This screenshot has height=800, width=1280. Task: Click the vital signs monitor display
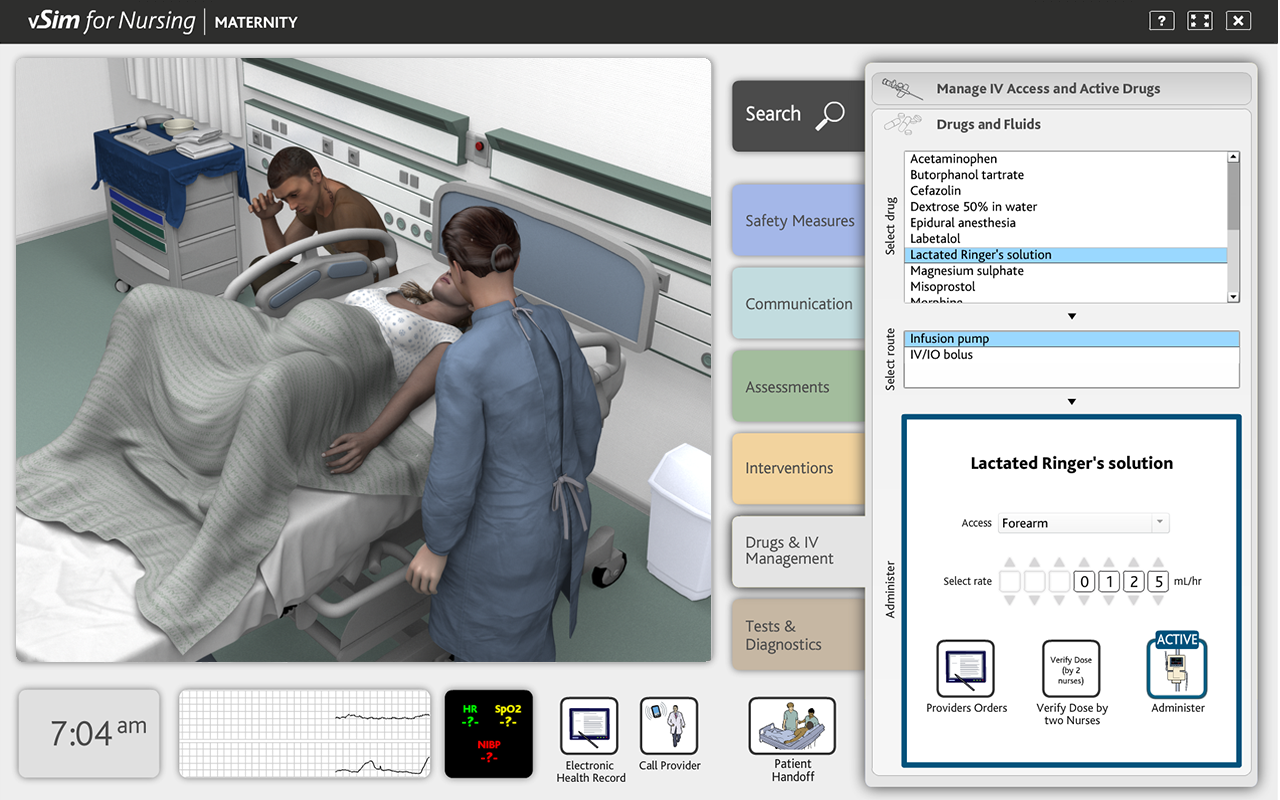coord(488,733)
